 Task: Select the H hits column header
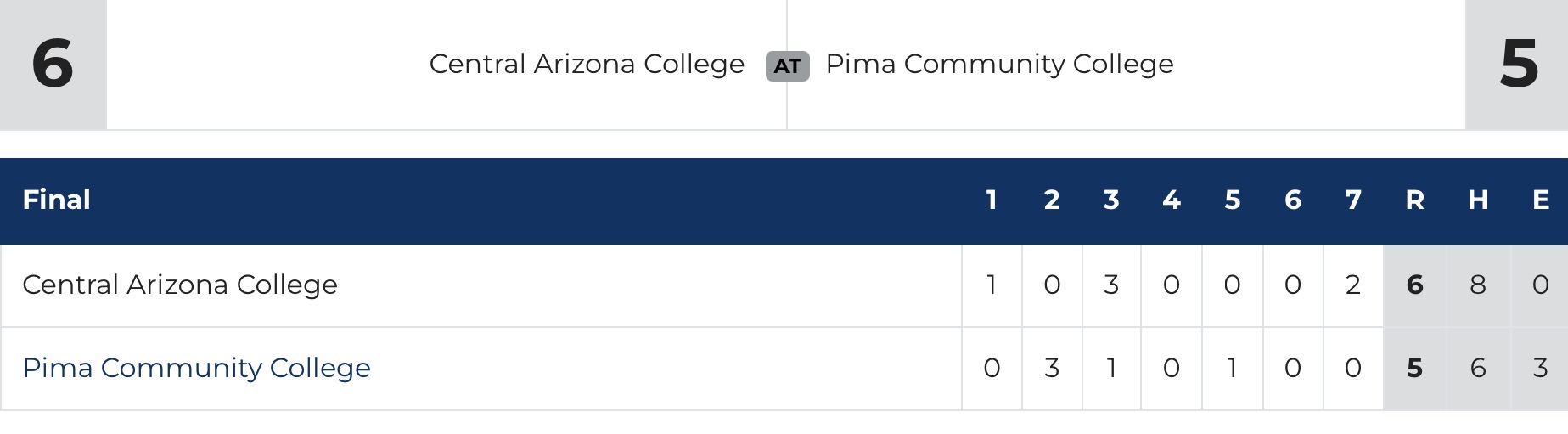point(1478,200)
